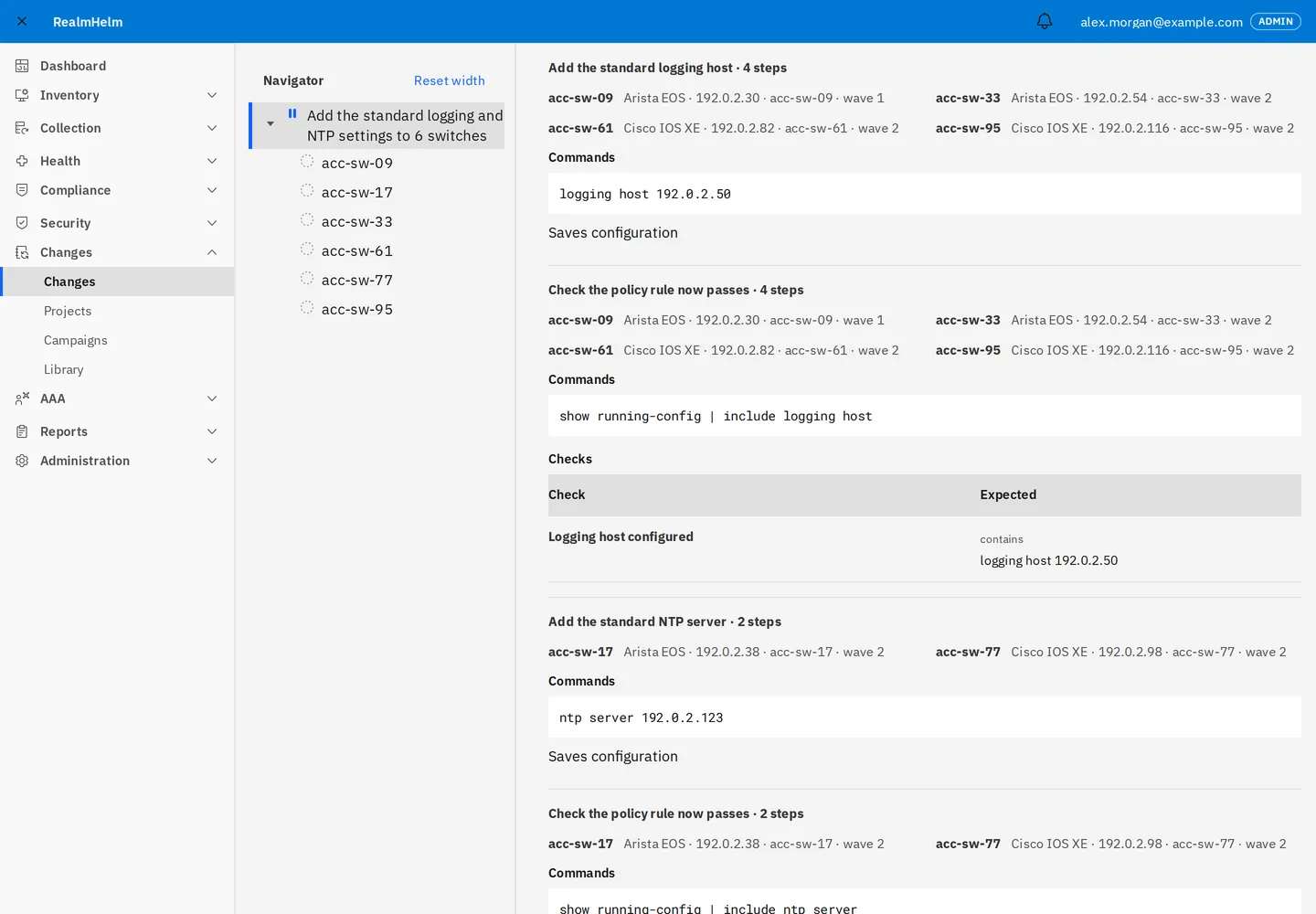The height and width of the screenshot is (914, 1316).
Task: Click the Collection icon in sidebar
Action: click(22, 128)
